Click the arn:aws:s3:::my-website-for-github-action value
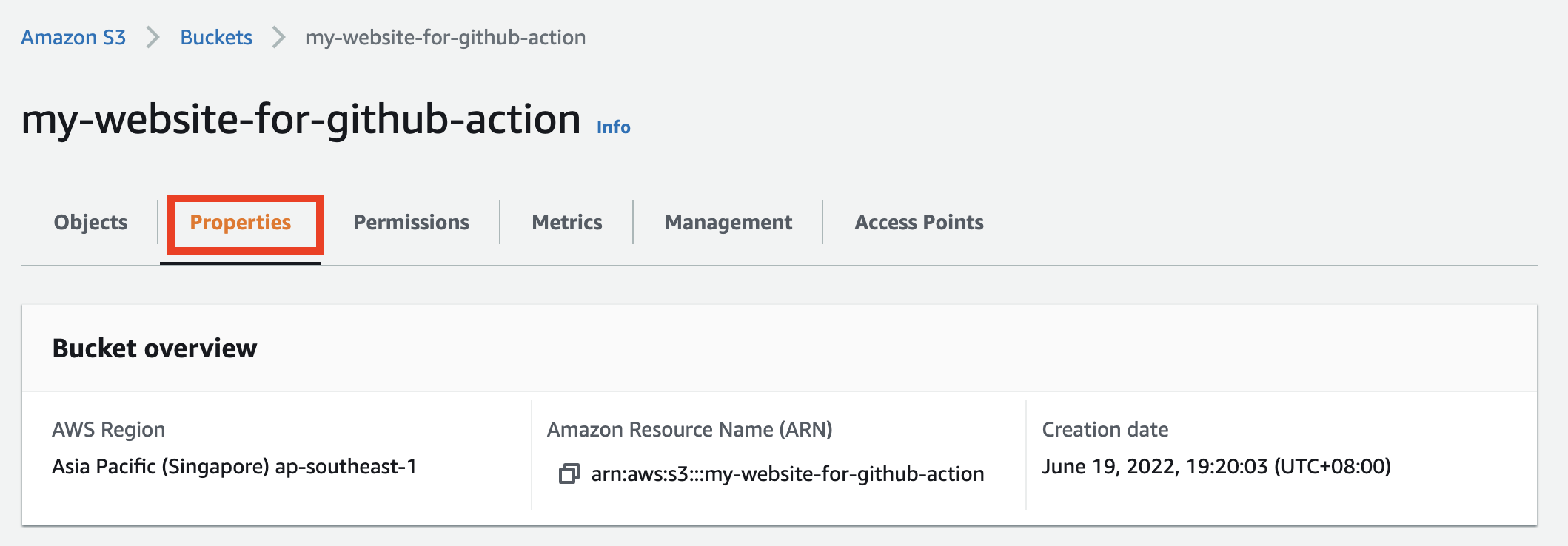 788,473
